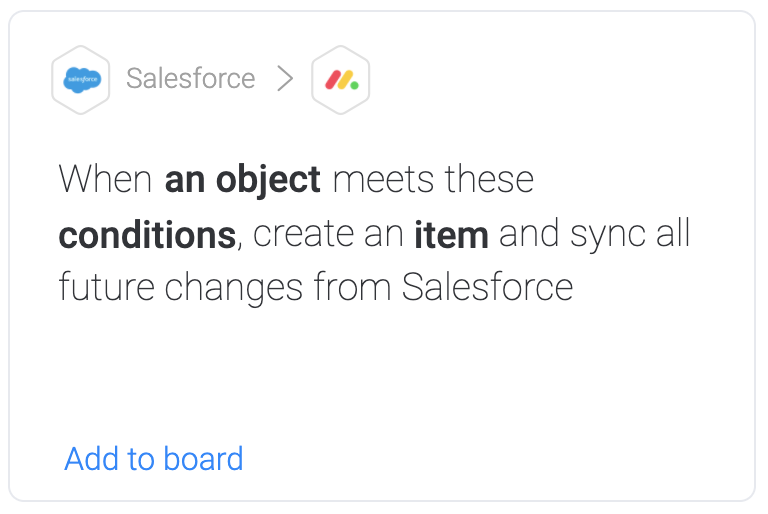Click 'and sync all' text in recipe
The height and width of the screenshot is (514, 768).
tap(595, 234)
